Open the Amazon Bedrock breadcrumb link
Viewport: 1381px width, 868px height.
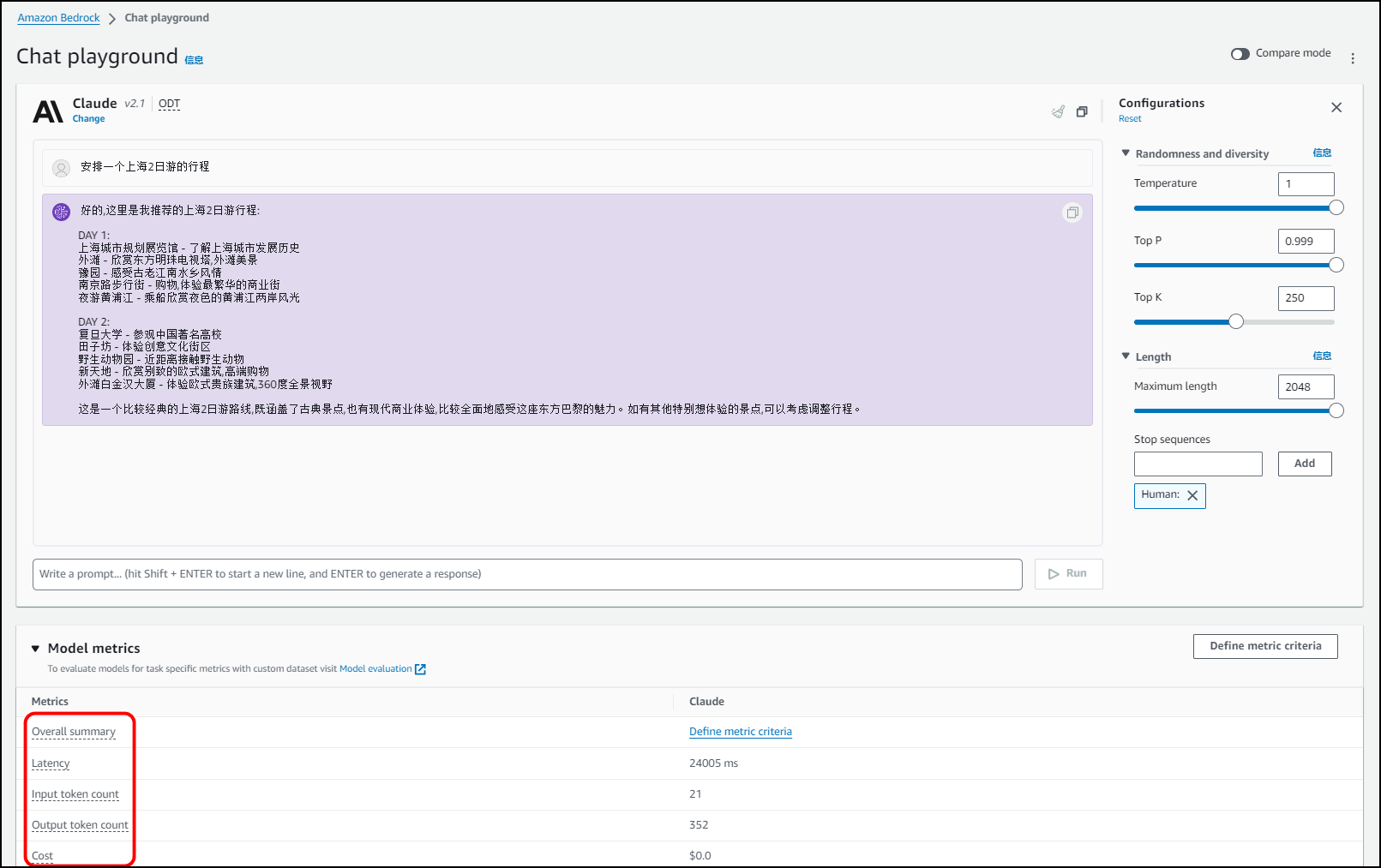coord(59,18)
